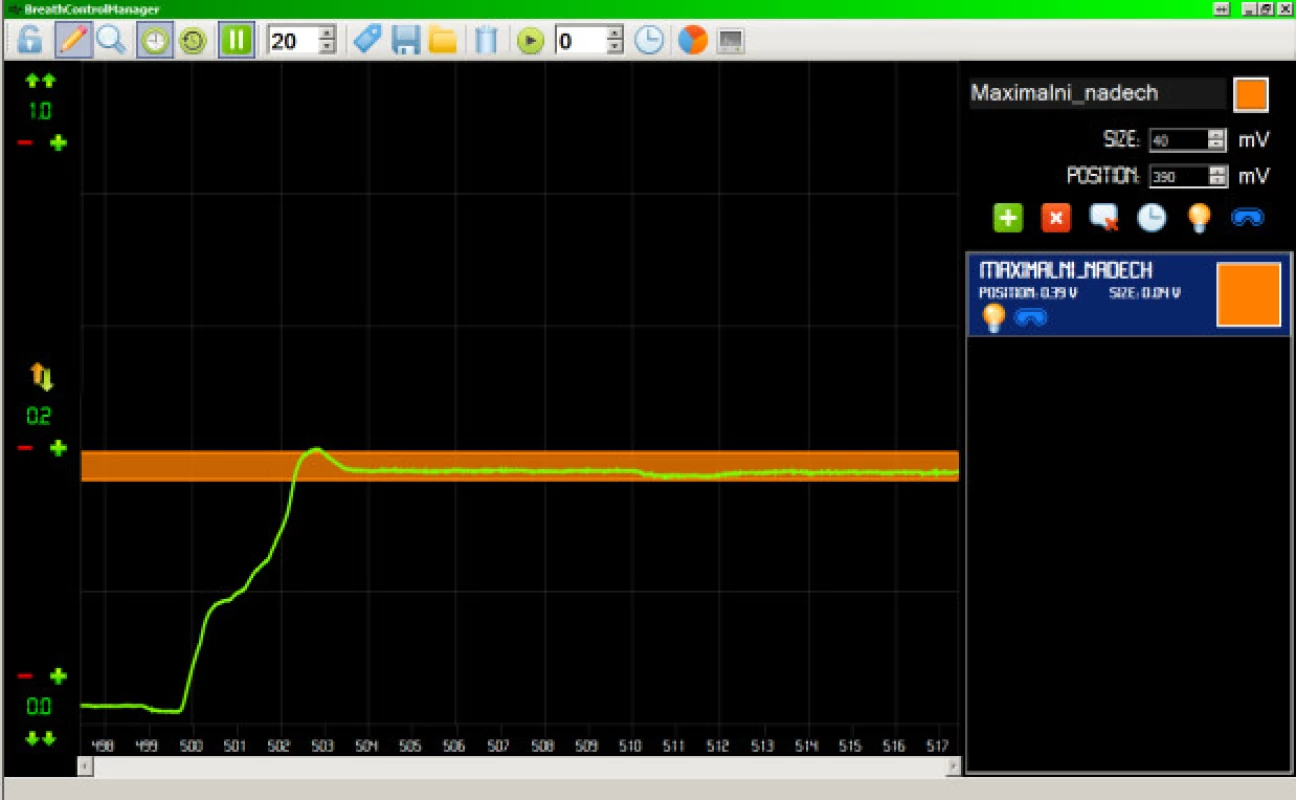Image resolution: width=1296 pixels, height=800 pixels.
Task: Toggle the green clock button in toolbar
Action: coord(155,40)
